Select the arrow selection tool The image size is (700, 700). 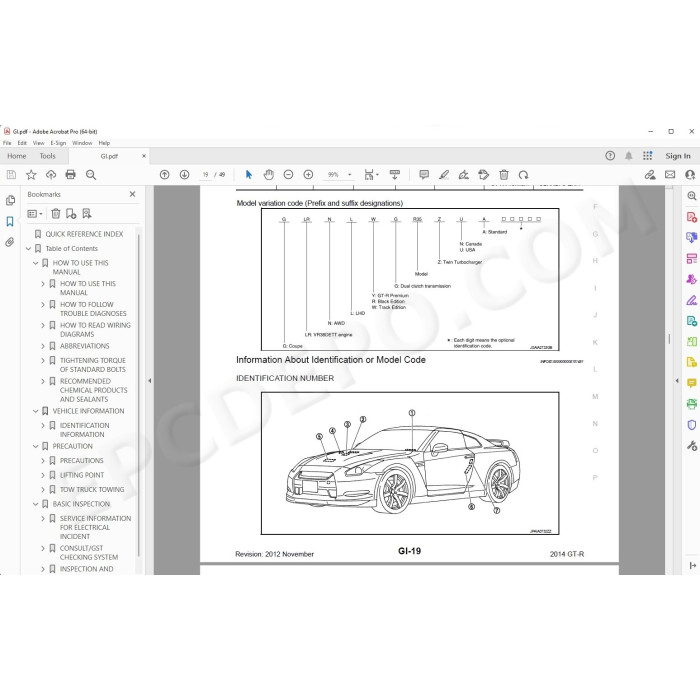coord(249,175)
